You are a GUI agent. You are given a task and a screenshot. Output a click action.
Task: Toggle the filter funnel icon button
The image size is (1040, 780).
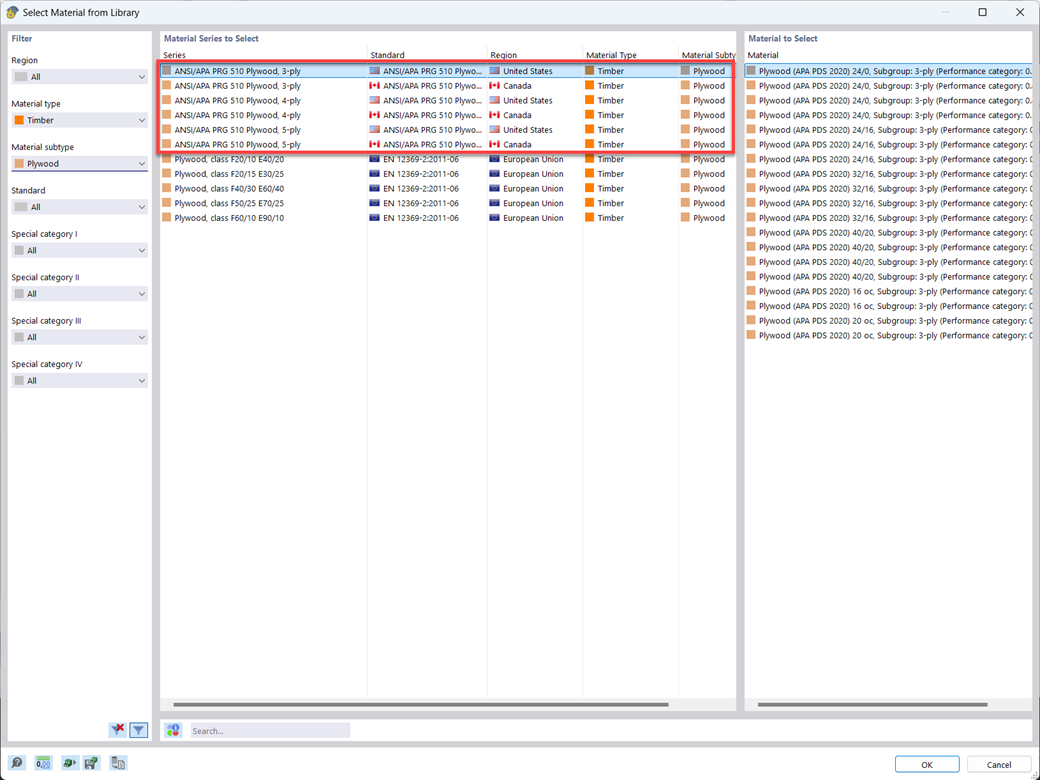[138, 730]
